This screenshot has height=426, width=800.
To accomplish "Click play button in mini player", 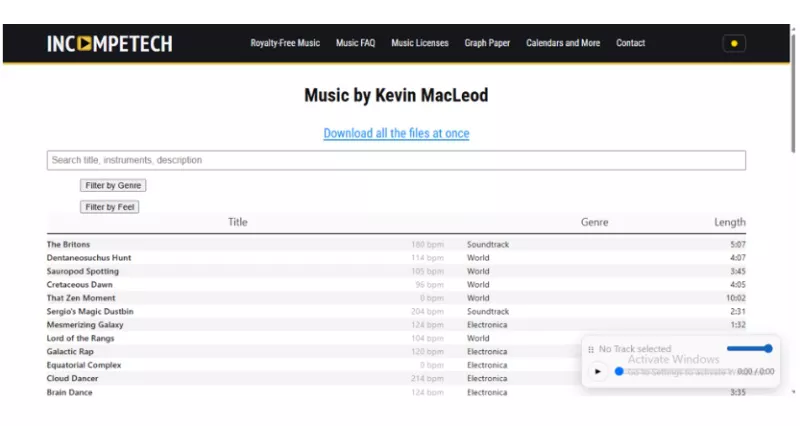I will 597,371.
